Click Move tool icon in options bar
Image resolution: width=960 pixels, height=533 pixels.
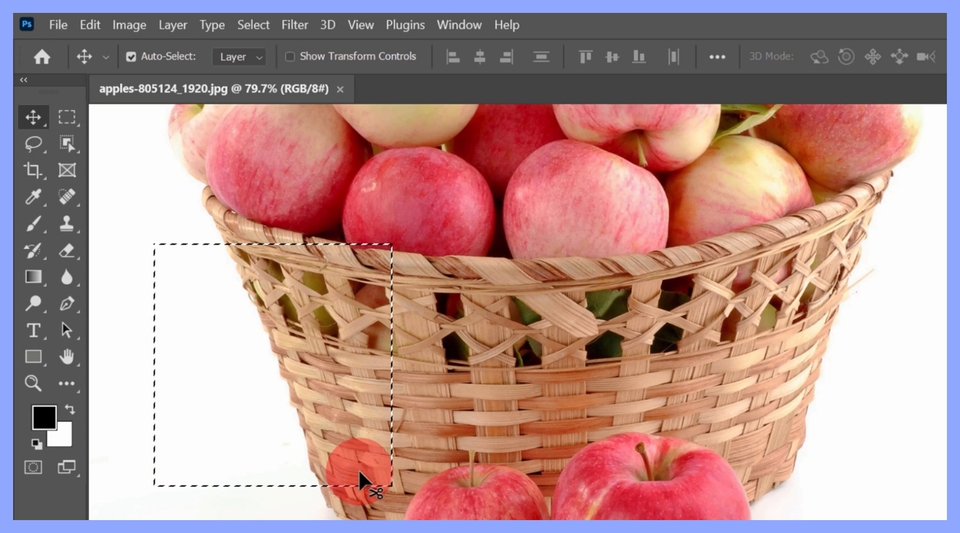(x=84, y=57)
